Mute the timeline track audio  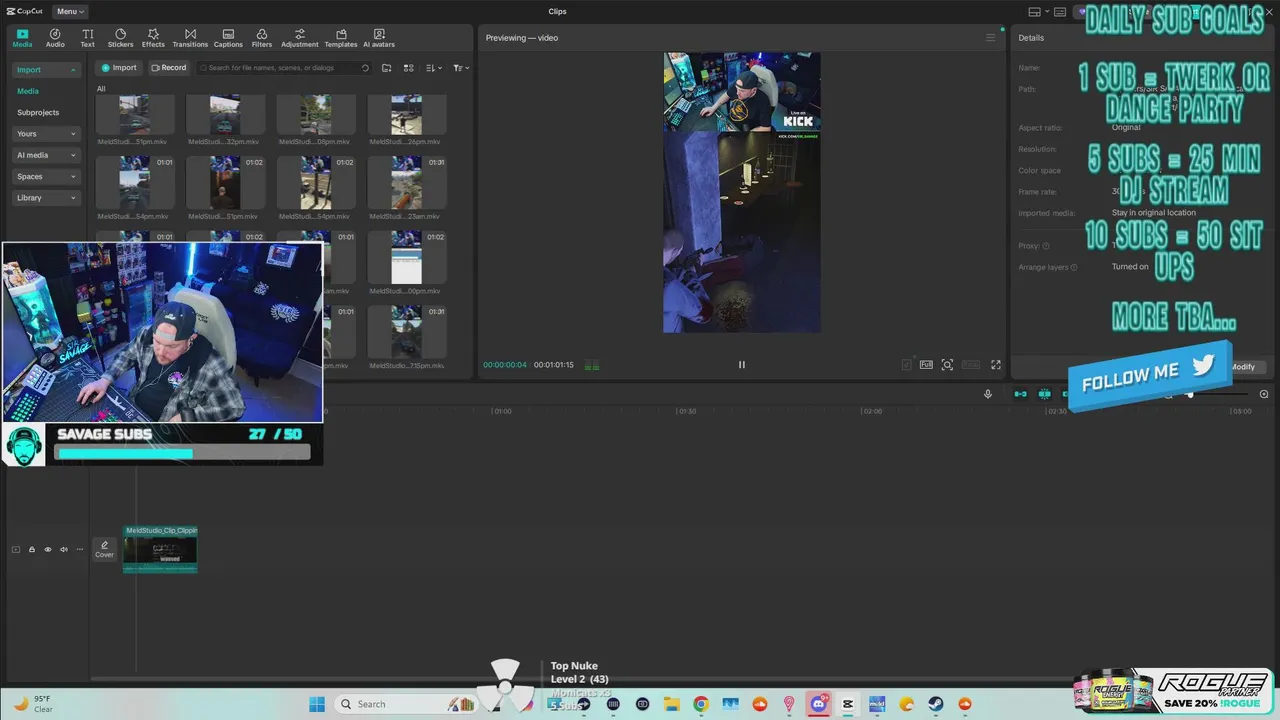pyautogui.click(x=64, y=549)
